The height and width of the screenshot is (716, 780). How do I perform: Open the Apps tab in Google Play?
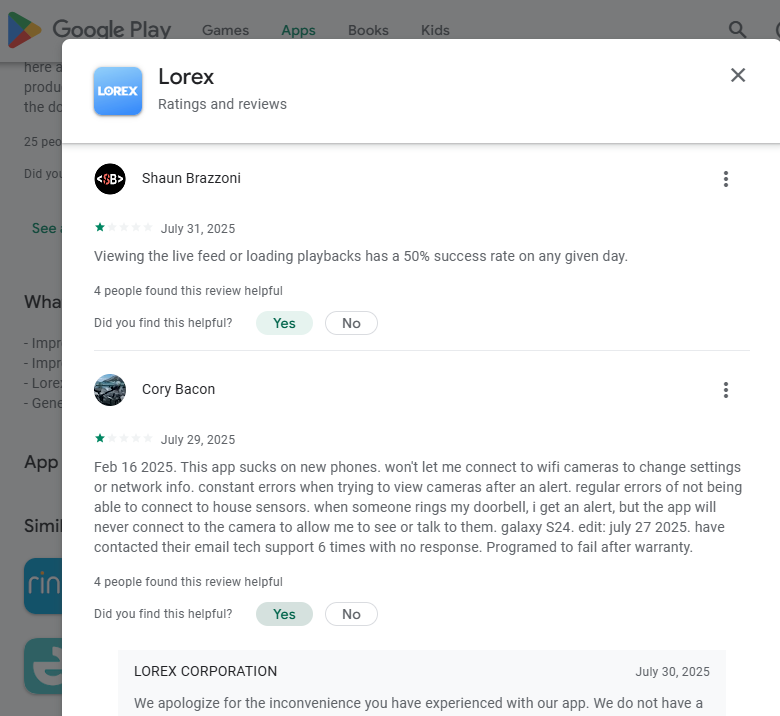(x=298, y=30)
